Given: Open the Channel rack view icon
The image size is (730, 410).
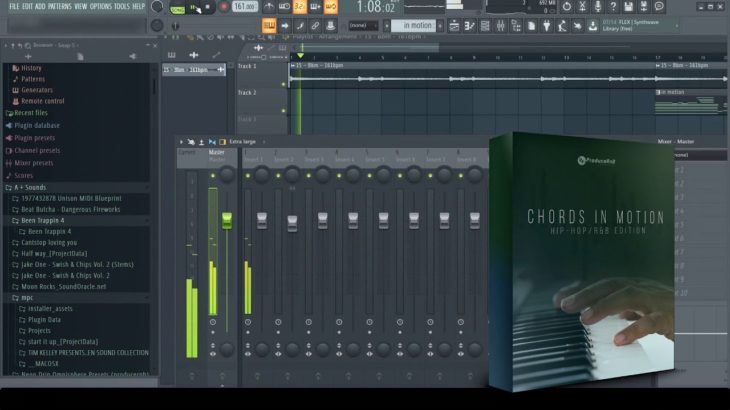Looking at the screenshot, I should click(485, 26).
